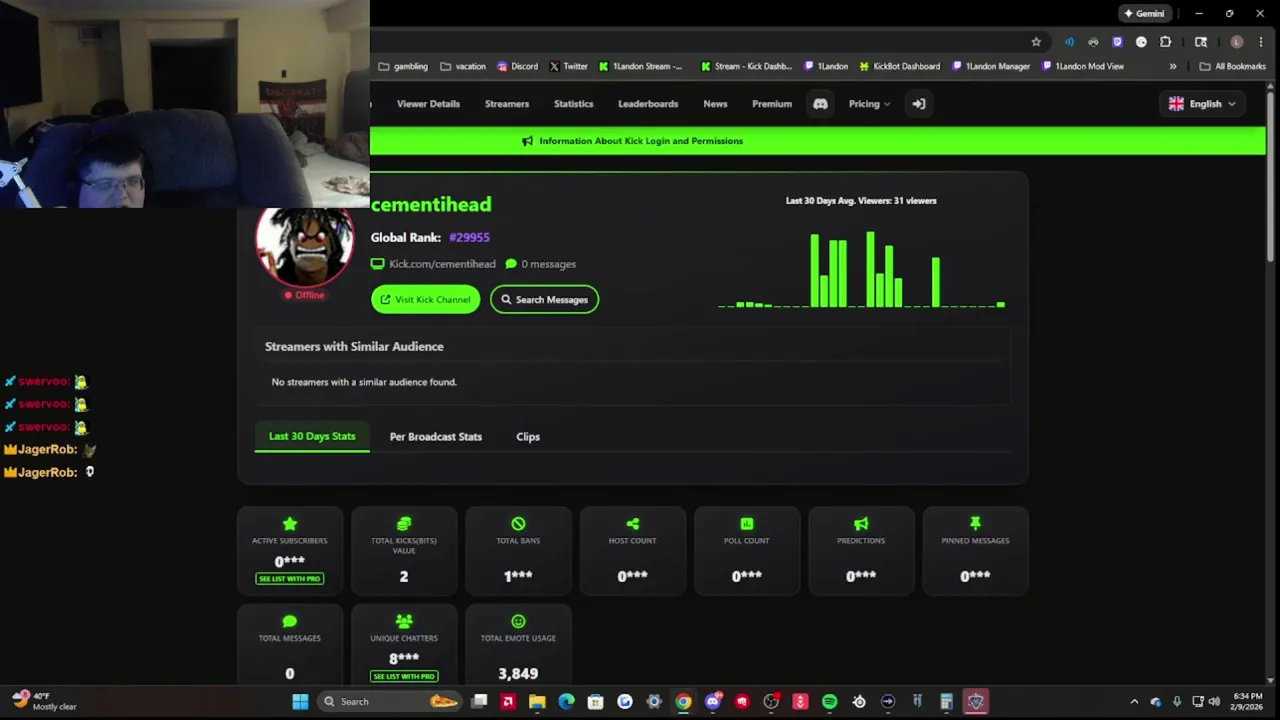Open Viewer Details in the navbar
1280x720 pixels.
428,104
